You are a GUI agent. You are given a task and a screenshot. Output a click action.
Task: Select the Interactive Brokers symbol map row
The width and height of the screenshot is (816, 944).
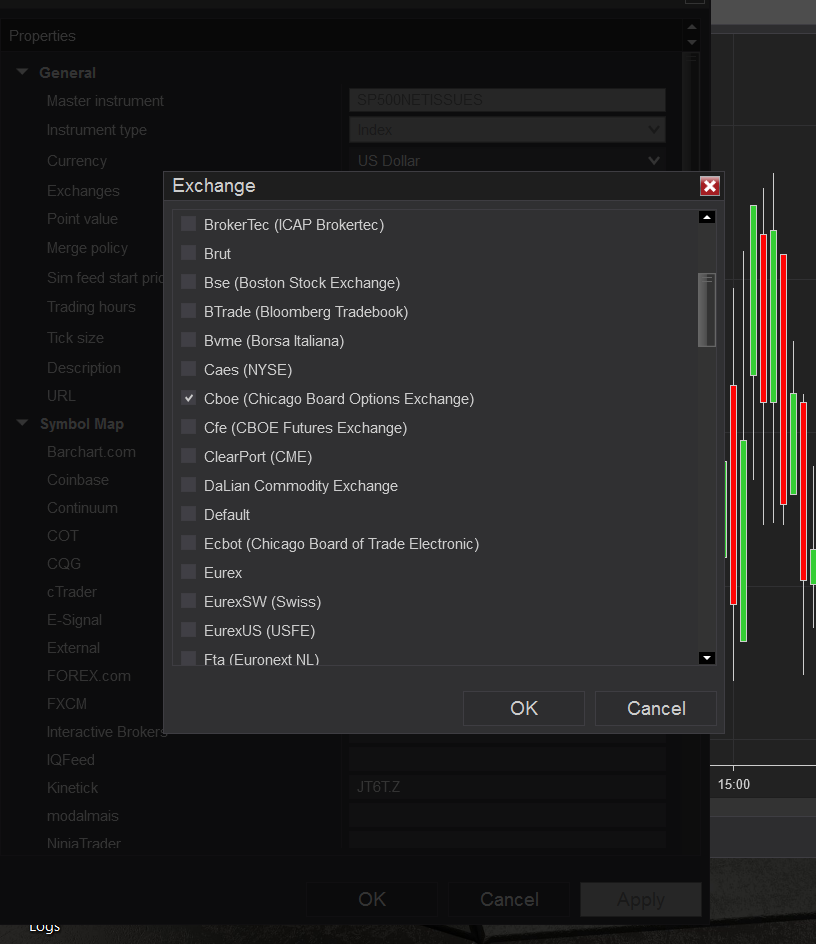(105, 732)
